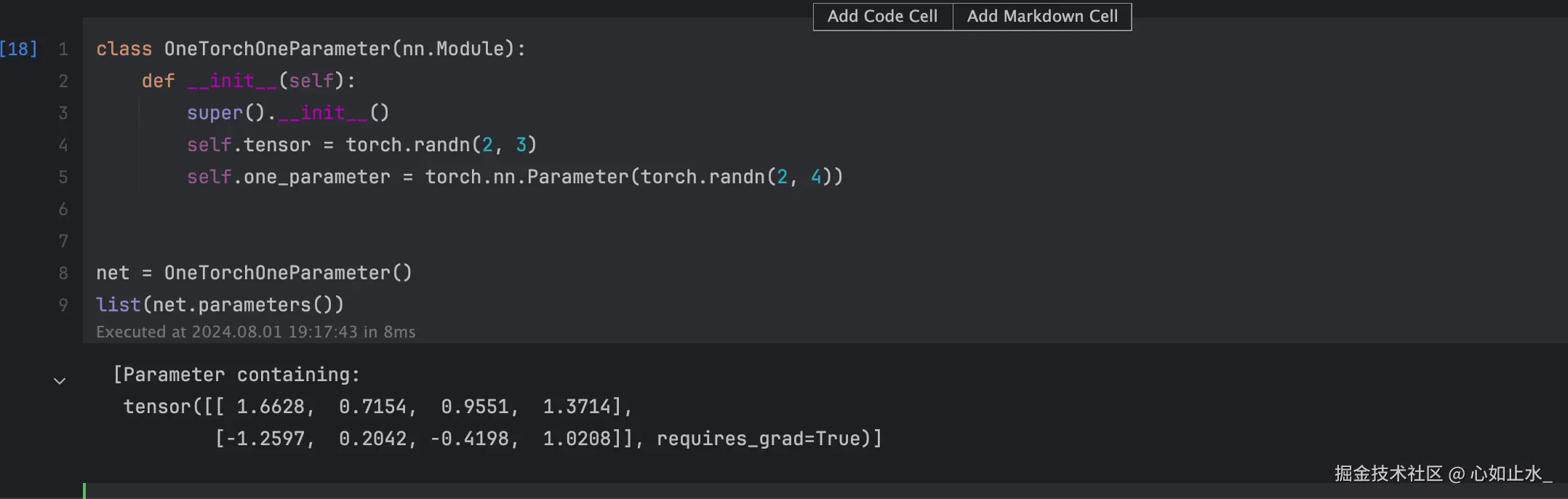
Task: Place cursor in the def __init__ line
Action: point(247,81)
